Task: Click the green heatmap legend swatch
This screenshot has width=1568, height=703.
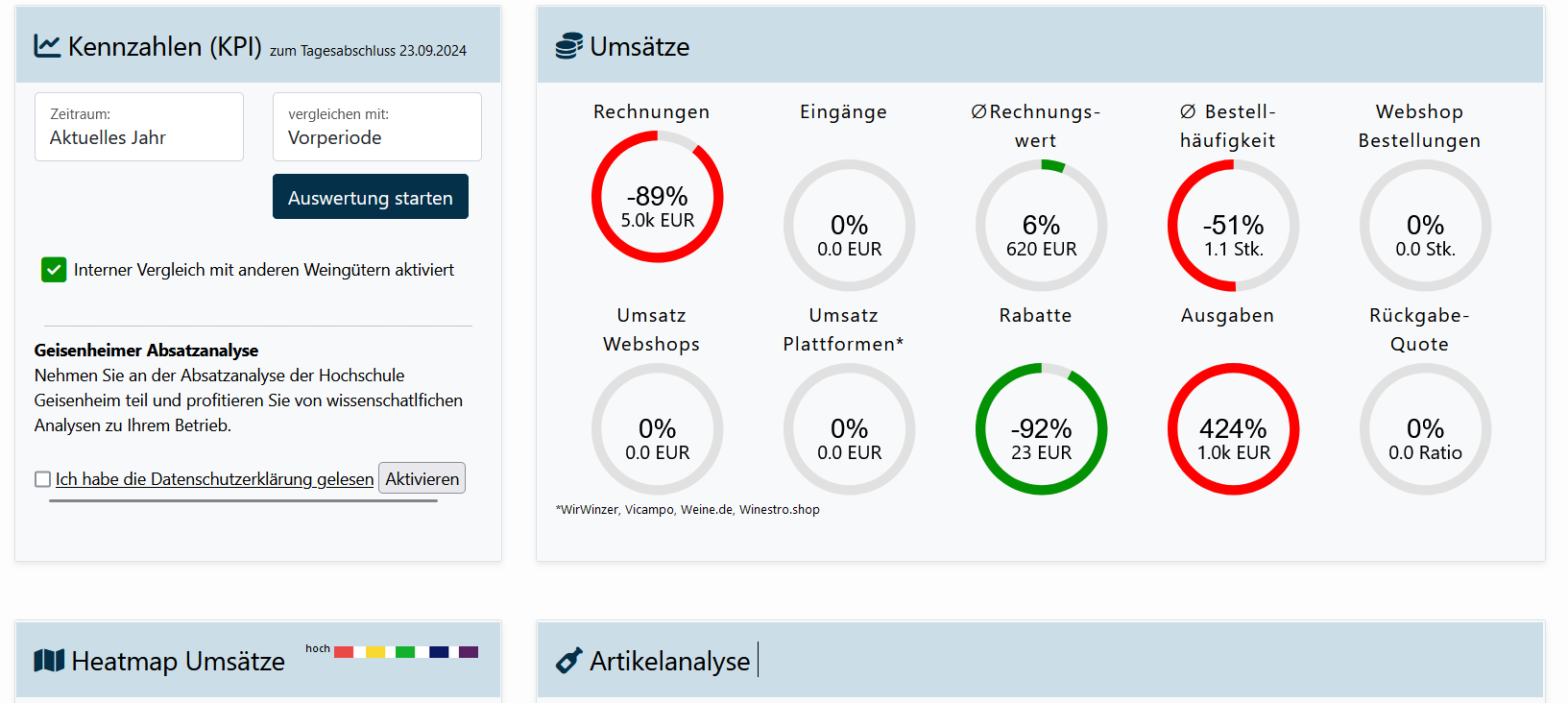Action: point(405,652)
